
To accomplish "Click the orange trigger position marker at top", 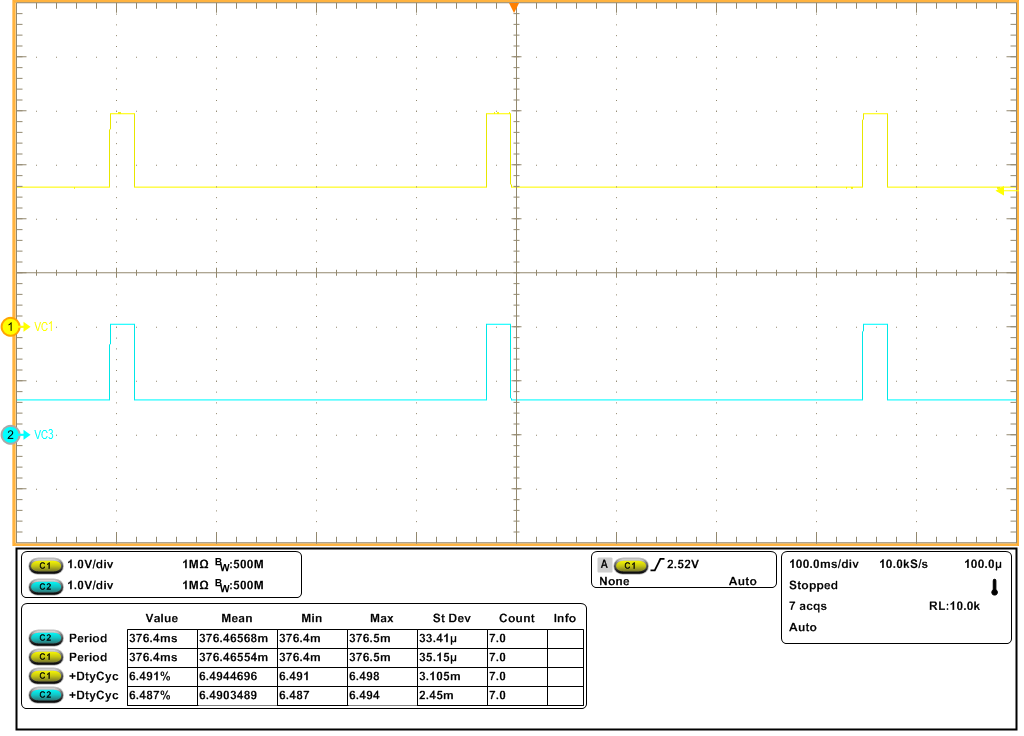I will (x=513, y=8).
